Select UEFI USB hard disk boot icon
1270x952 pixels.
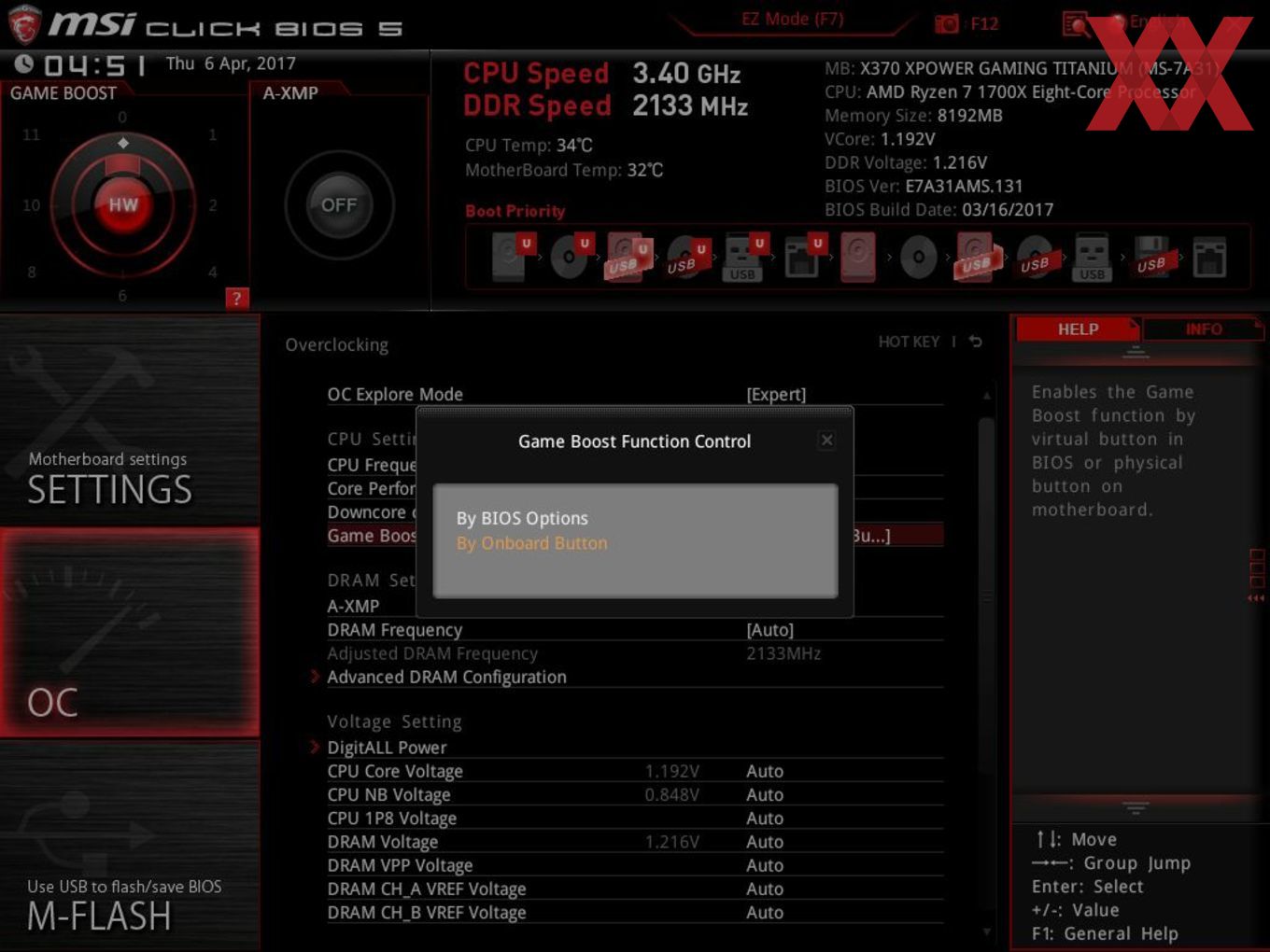[628, 257]
